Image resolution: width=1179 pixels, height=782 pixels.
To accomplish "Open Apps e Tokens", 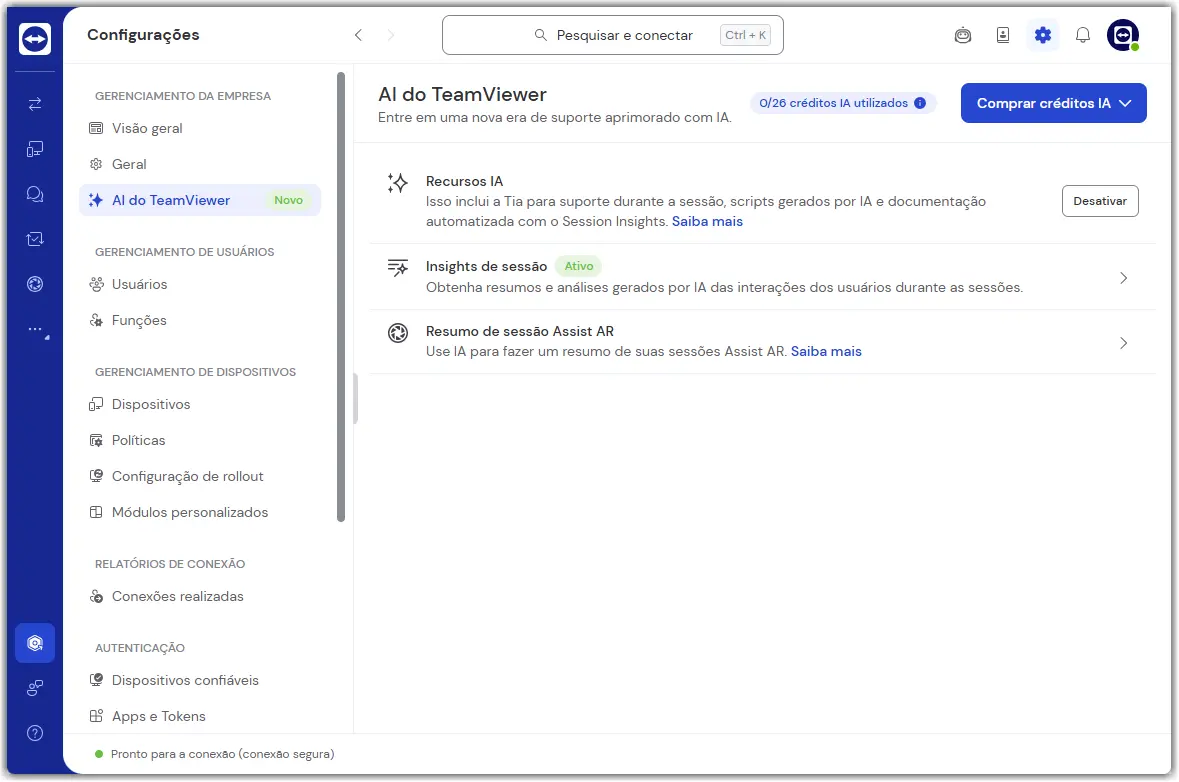I will pyautogui.click(x=199, y=717).
